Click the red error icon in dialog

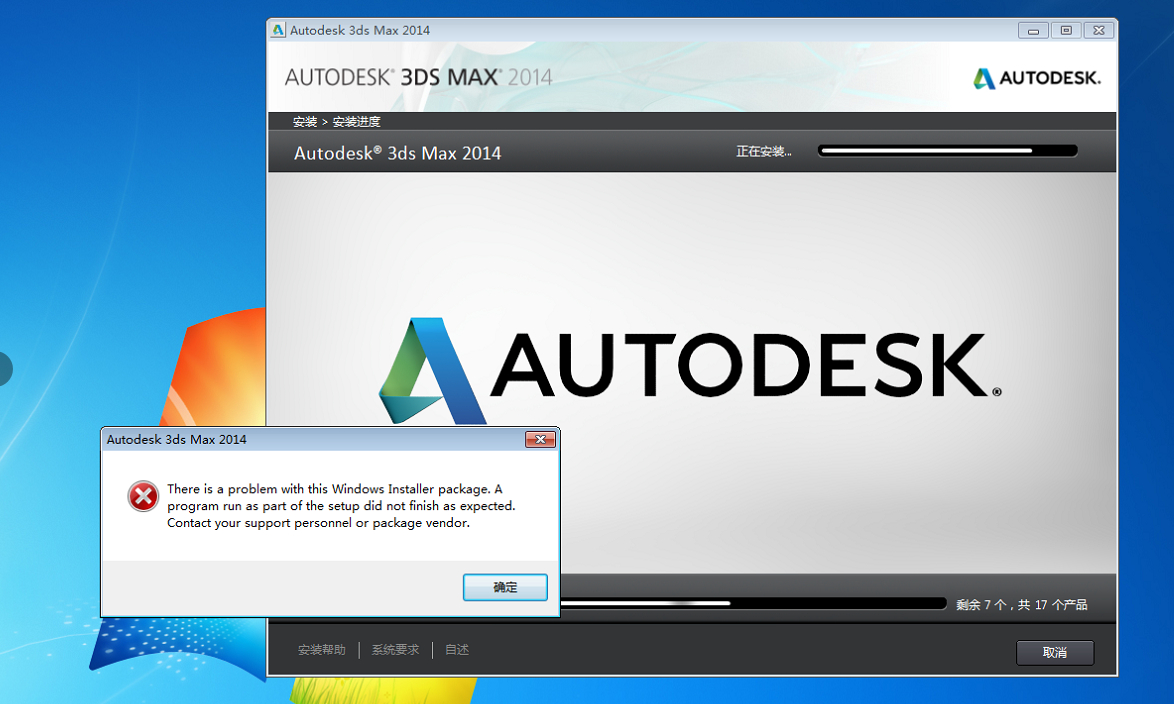143,497
